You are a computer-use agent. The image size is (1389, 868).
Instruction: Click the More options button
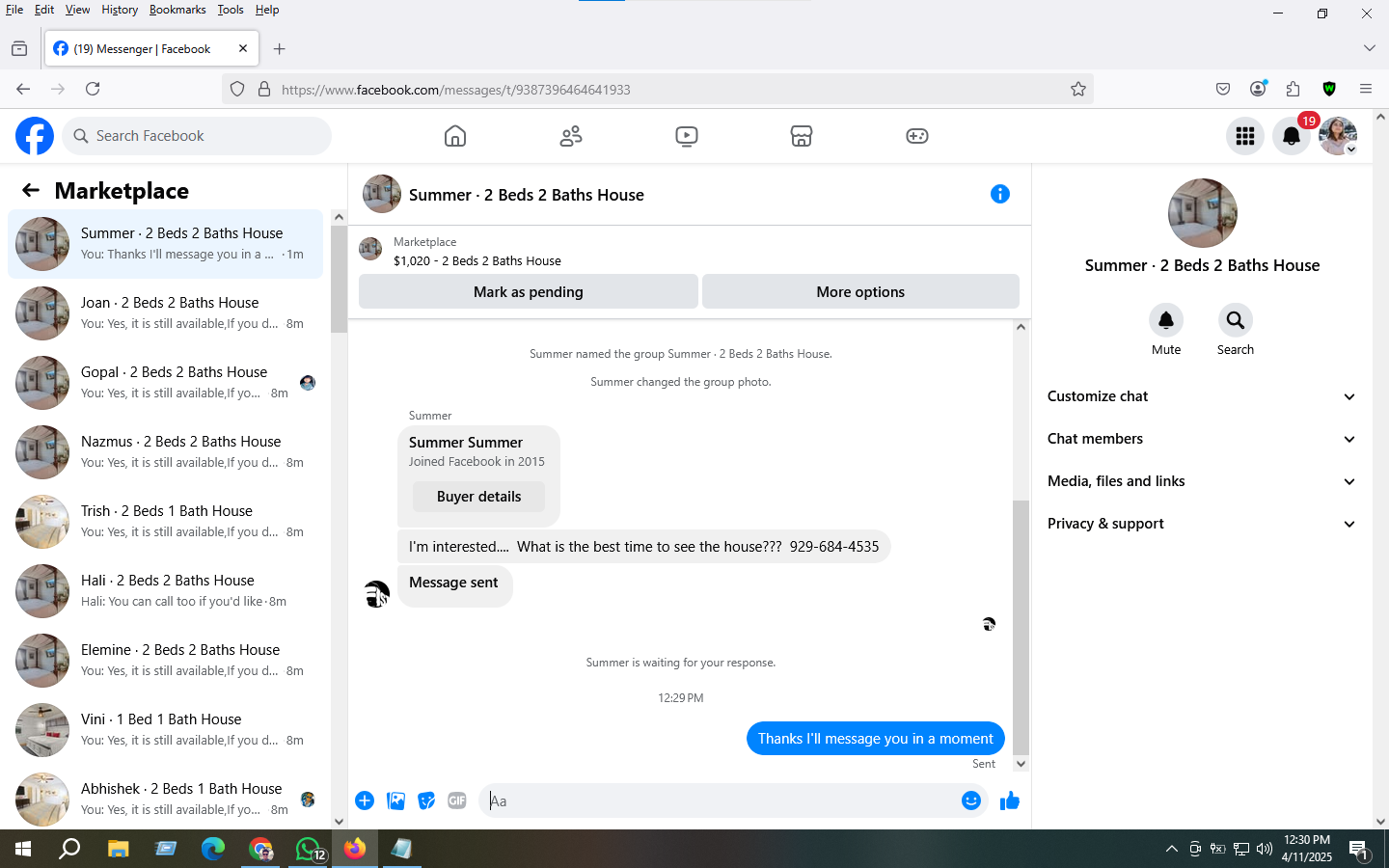860,291
